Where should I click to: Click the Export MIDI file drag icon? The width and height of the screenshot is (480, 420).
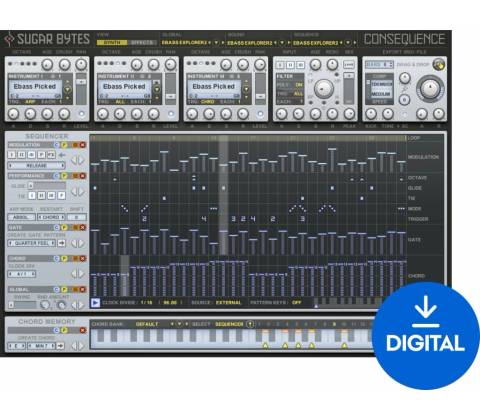tap(439, 64)
